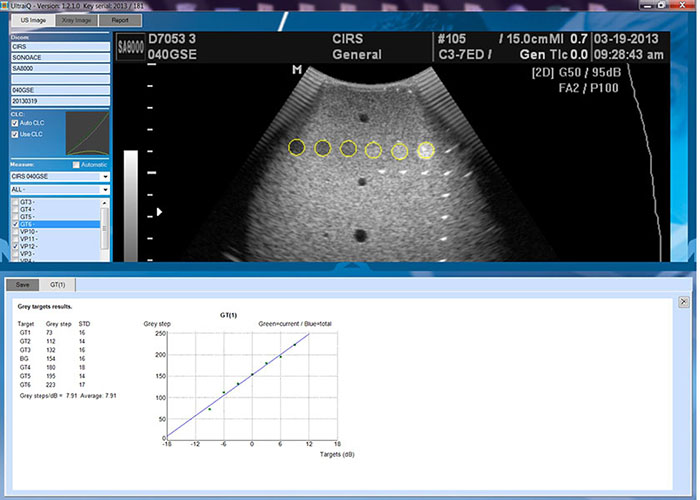Switch to the Xray Image tab
Viewport: 700px width, 500px height.
(x=77, y=18)
